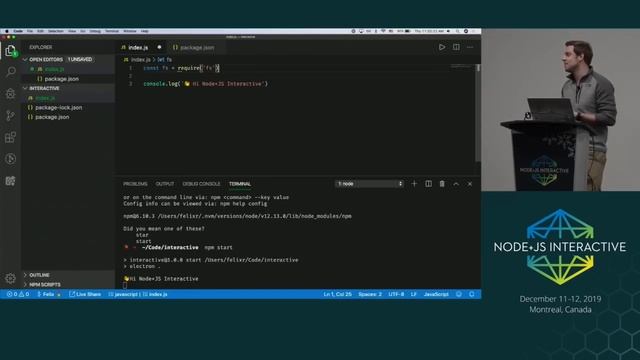Open the Explorer view in activity bar
The height and width of the screenshot is (360, 640).
[11, 51]
